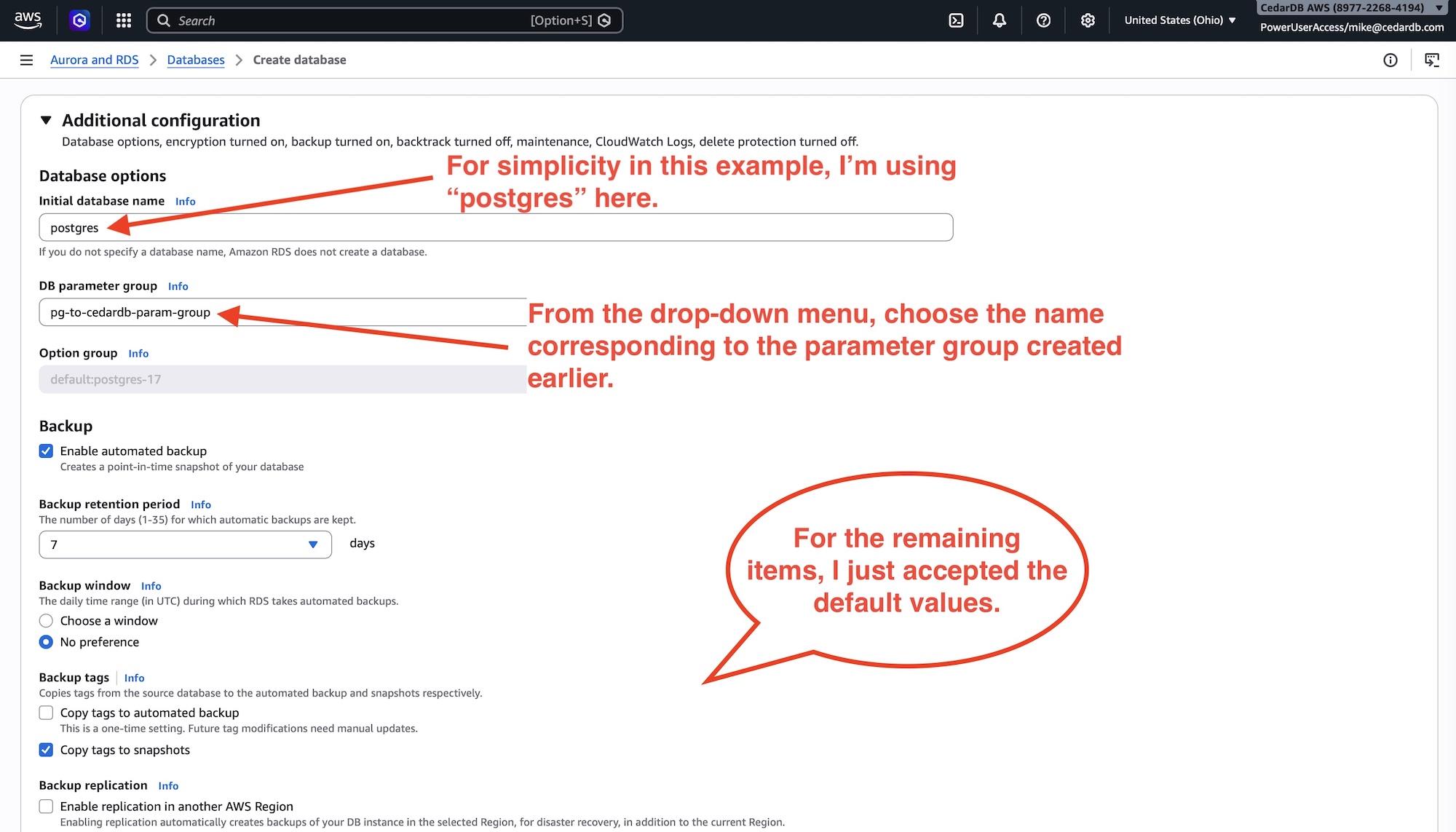Go to Databases via the breadcrumb link

pos(195,60)
